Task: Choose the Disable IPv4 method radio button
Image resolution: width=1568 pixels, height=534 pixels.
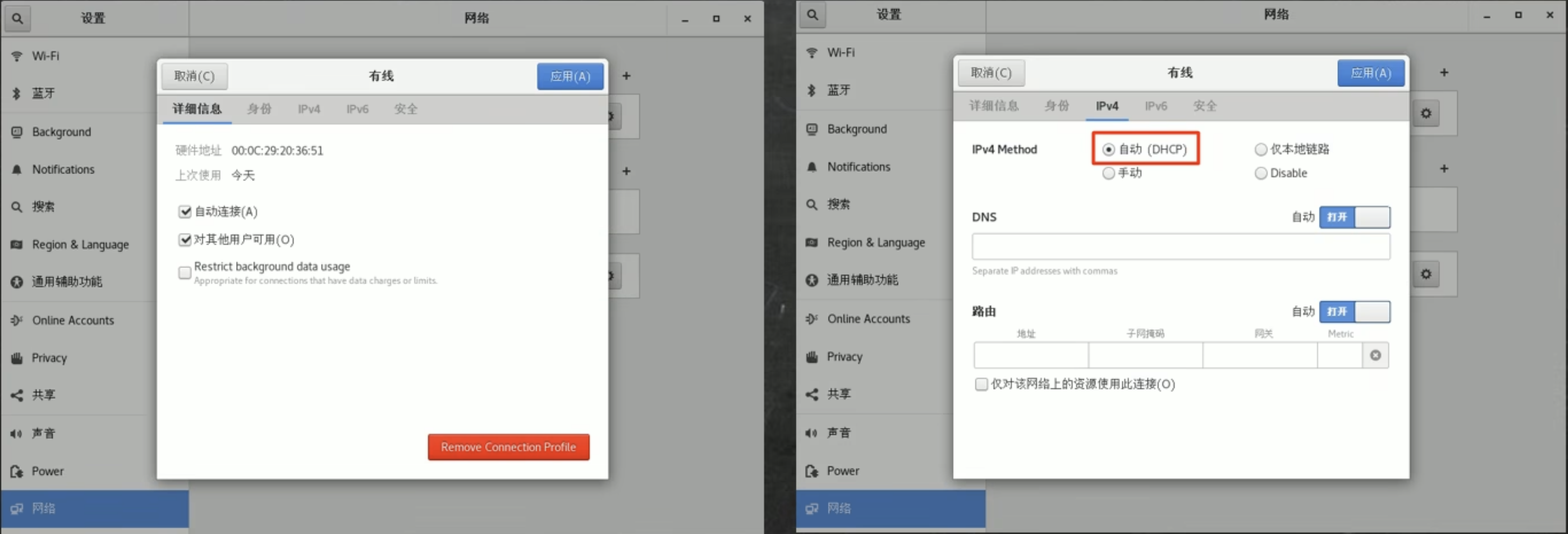Action: (1260, 174)
